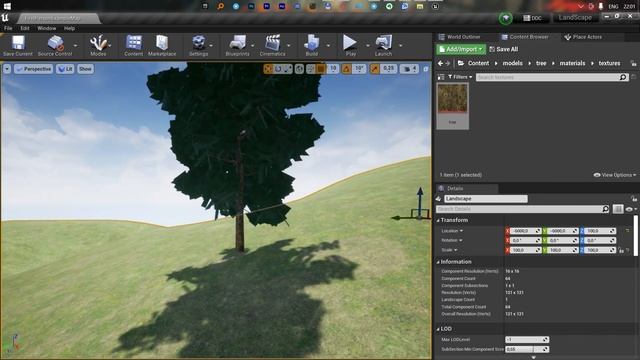The height and width of the screenshot is (360, 640).
Task: Adjust the SubSection Min Component slider field
Action: pyautogui.click(x=527, y=349)
